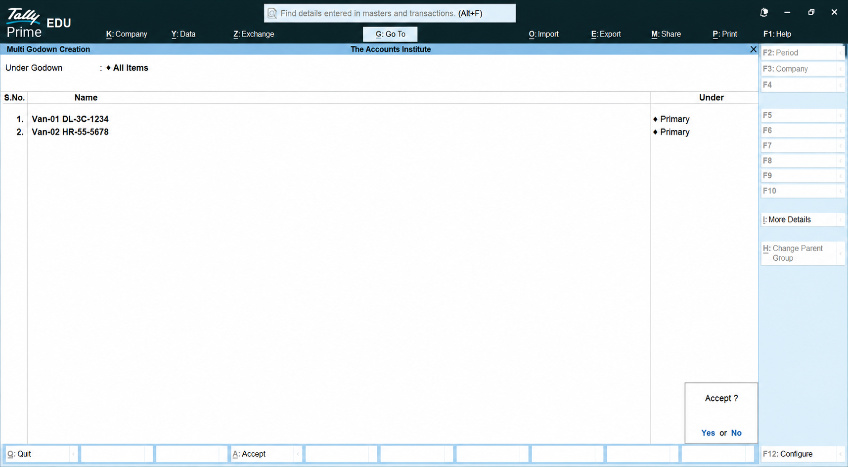Open the Data menu
This screenshot has height=467, width=848.
click(x=183, y=34)
